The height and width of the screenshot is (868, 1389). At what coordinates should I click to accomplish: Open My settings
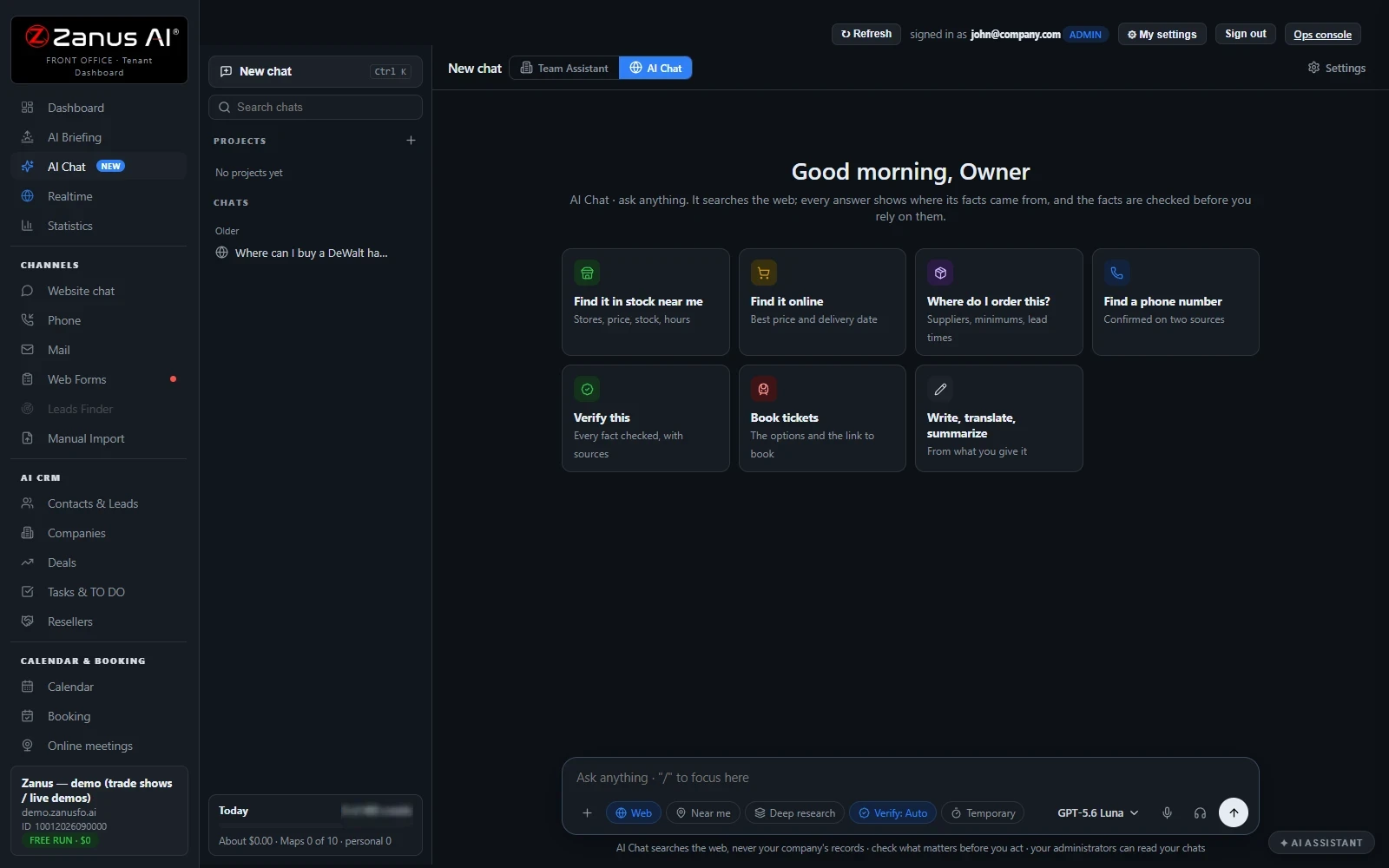(1162, 35)
